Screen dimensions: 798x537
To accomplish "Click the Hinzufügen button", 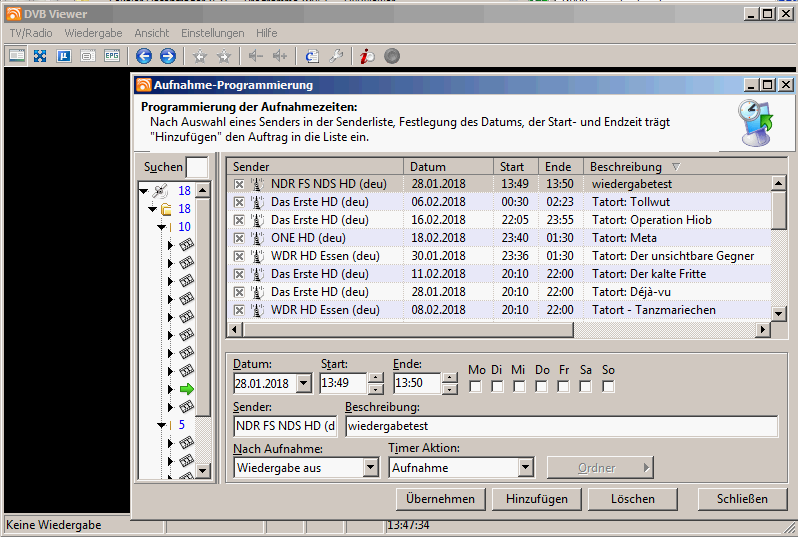I will pyautogui.click(x=537, y=499).
